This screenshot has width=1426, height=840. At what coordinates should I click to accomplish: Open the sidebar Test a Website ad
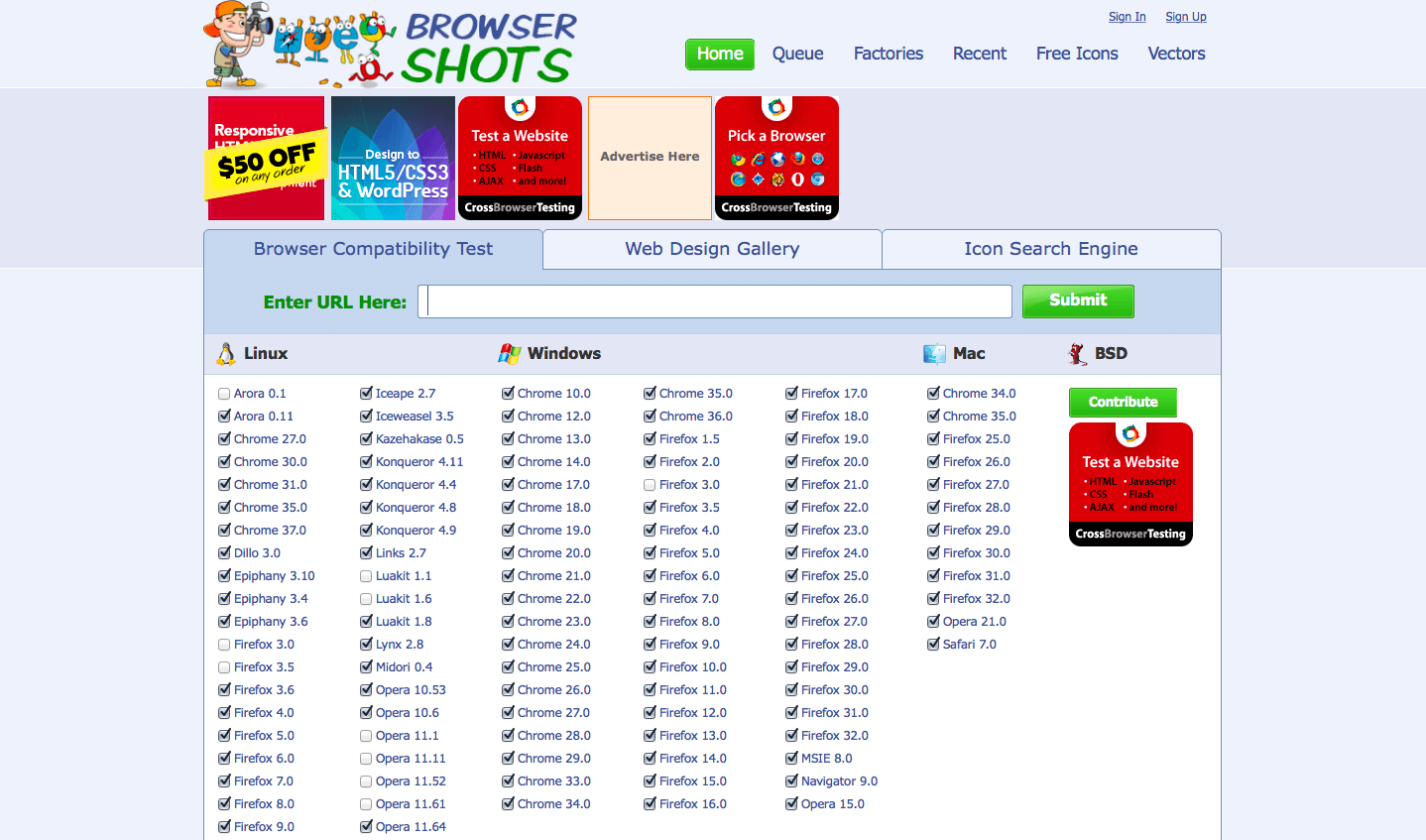tap(1130, 484)
